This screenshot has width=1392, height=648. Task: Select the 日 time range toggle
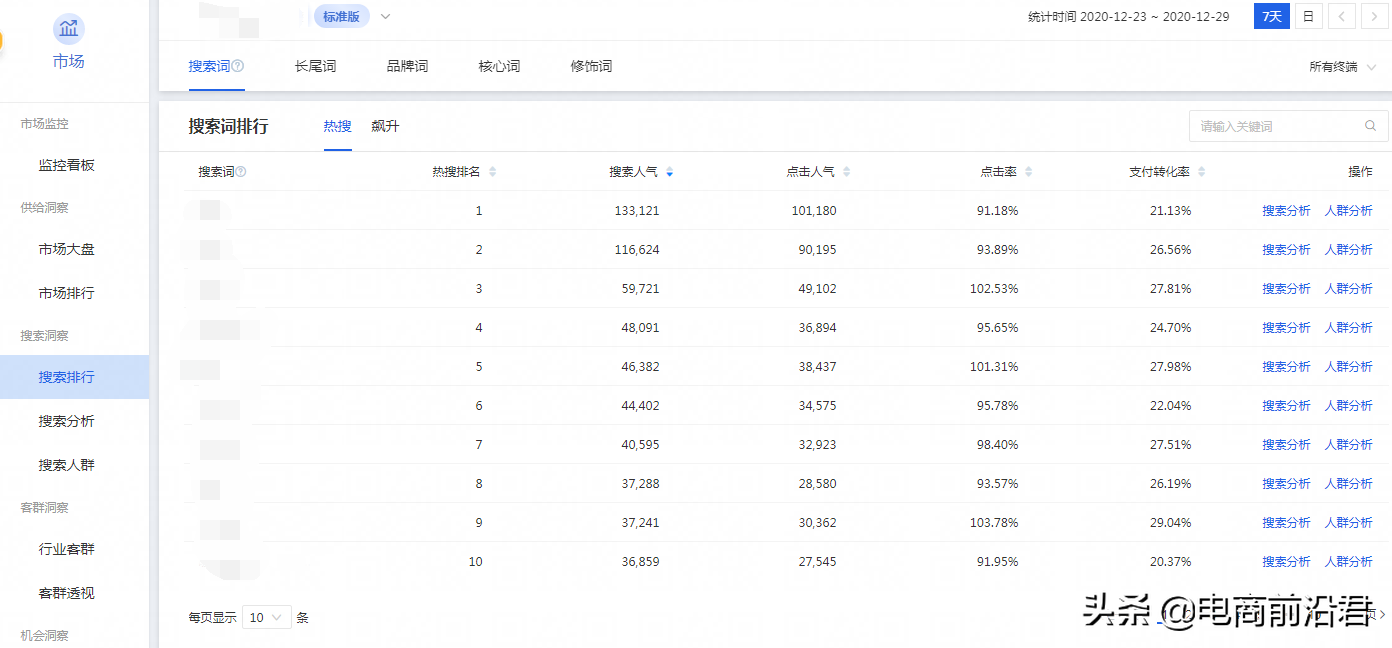1308,17
